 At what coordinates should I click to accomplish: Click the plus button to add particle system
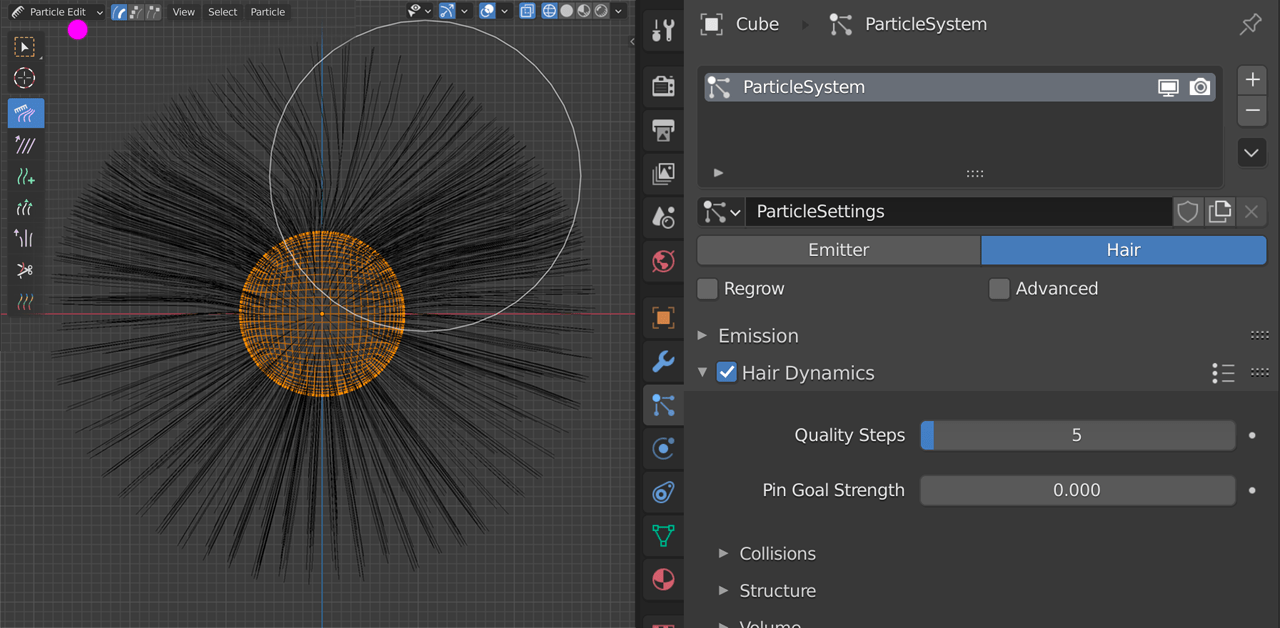pyautogui.click(x=1252, y=79)
